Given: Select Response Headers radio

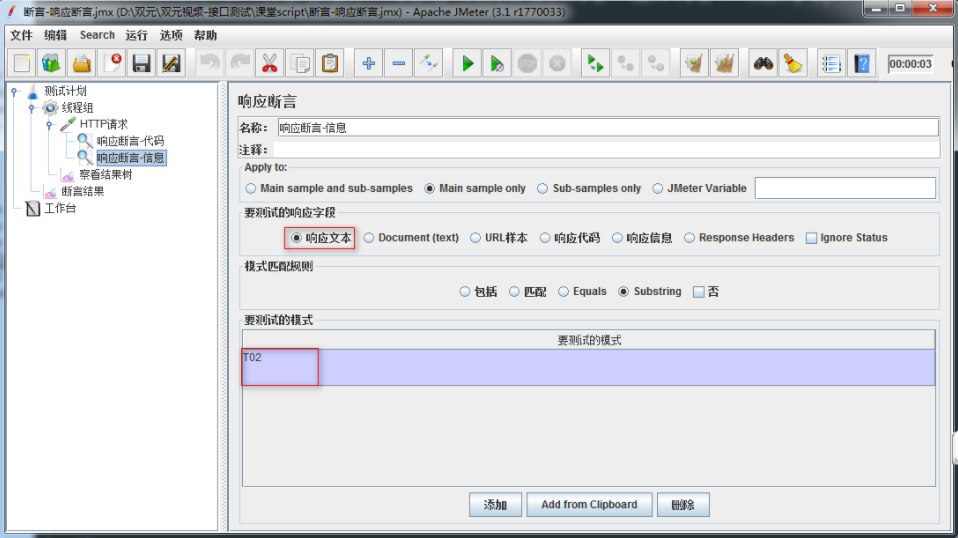Looking at the screenshot, I should click(690, 238).
